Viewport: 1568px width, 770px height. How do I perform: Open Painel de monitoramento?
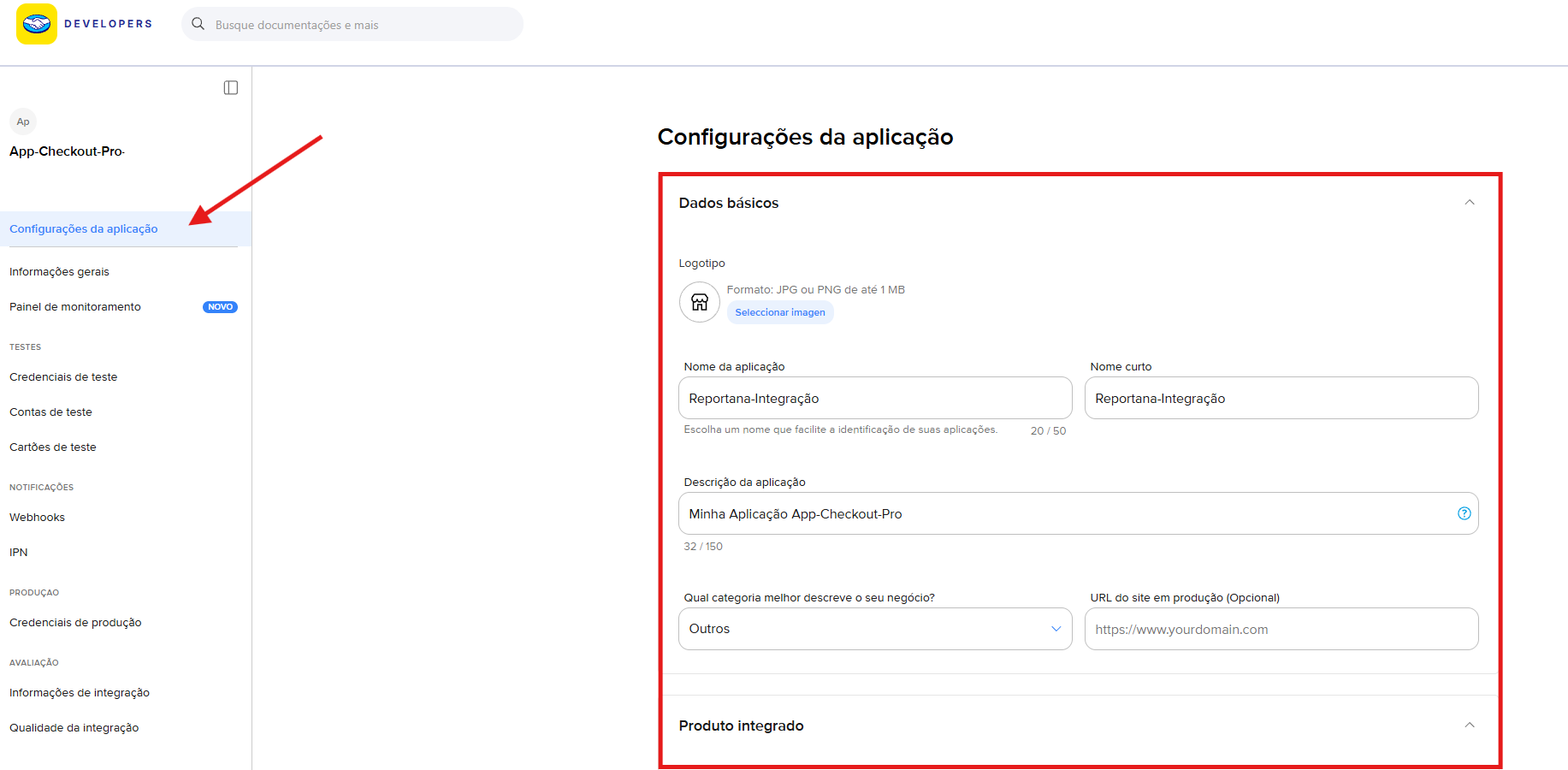point(75,307)
